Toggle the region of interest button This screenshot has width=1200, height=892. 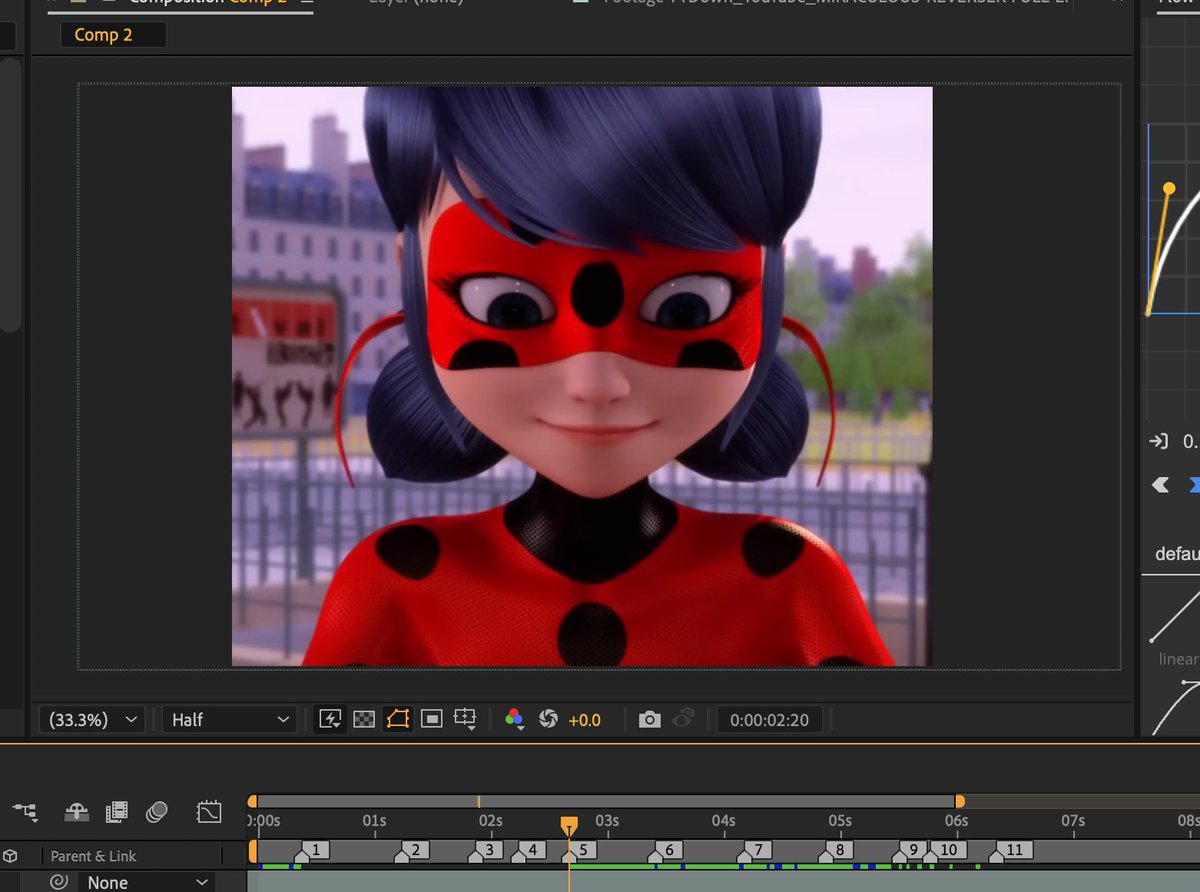pyautogui.click(x=432, y=719)
